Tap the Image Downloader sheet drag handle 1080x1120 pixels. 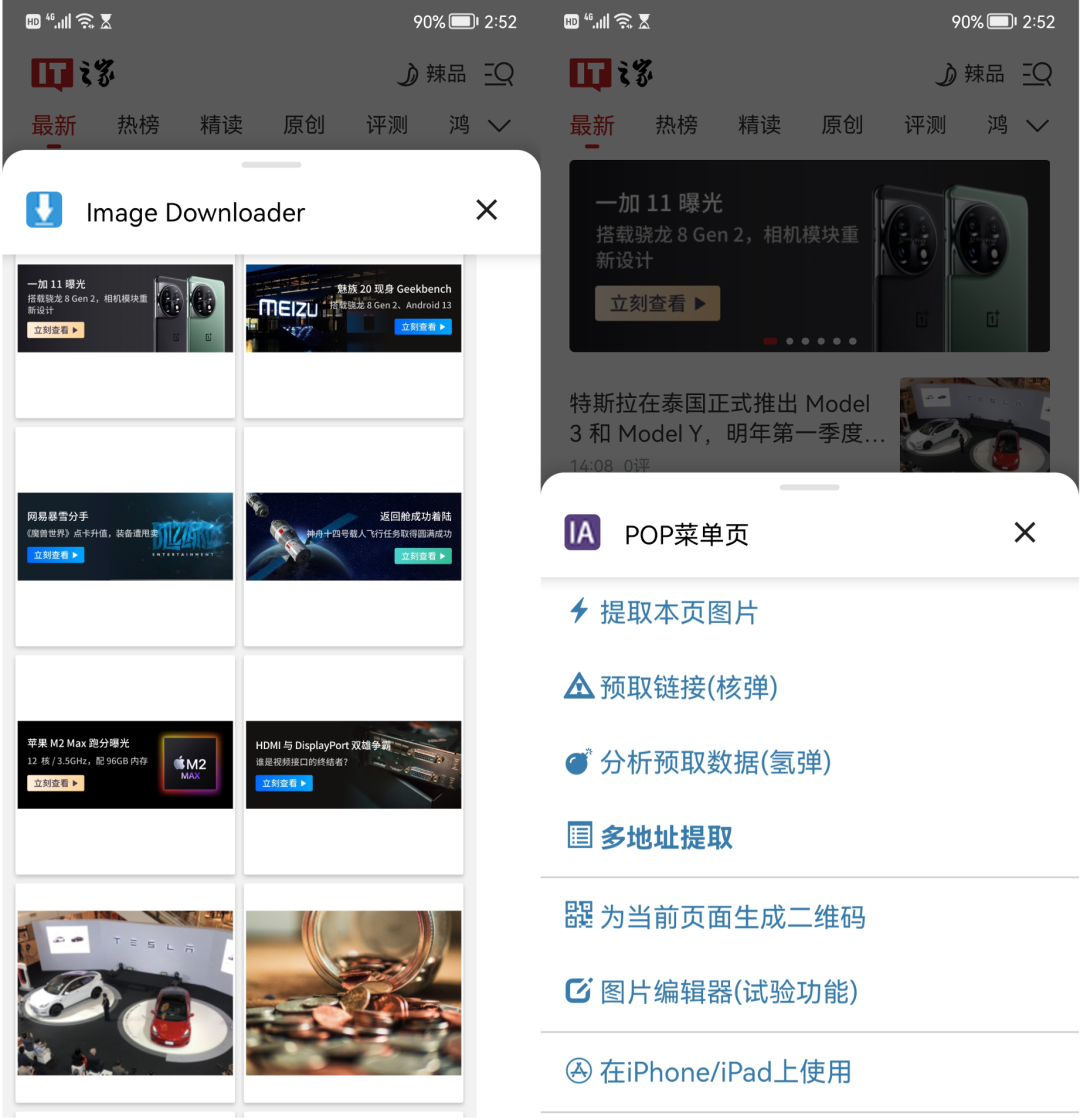click(271, 165)
